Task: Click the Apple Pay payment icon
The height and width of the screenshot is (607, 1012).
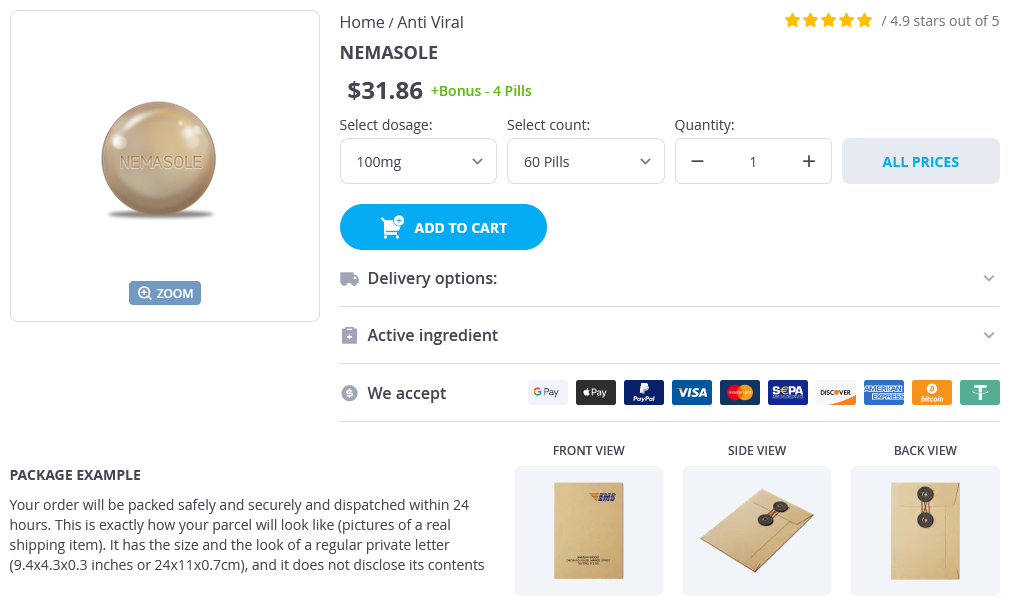Action: point(596,393)
